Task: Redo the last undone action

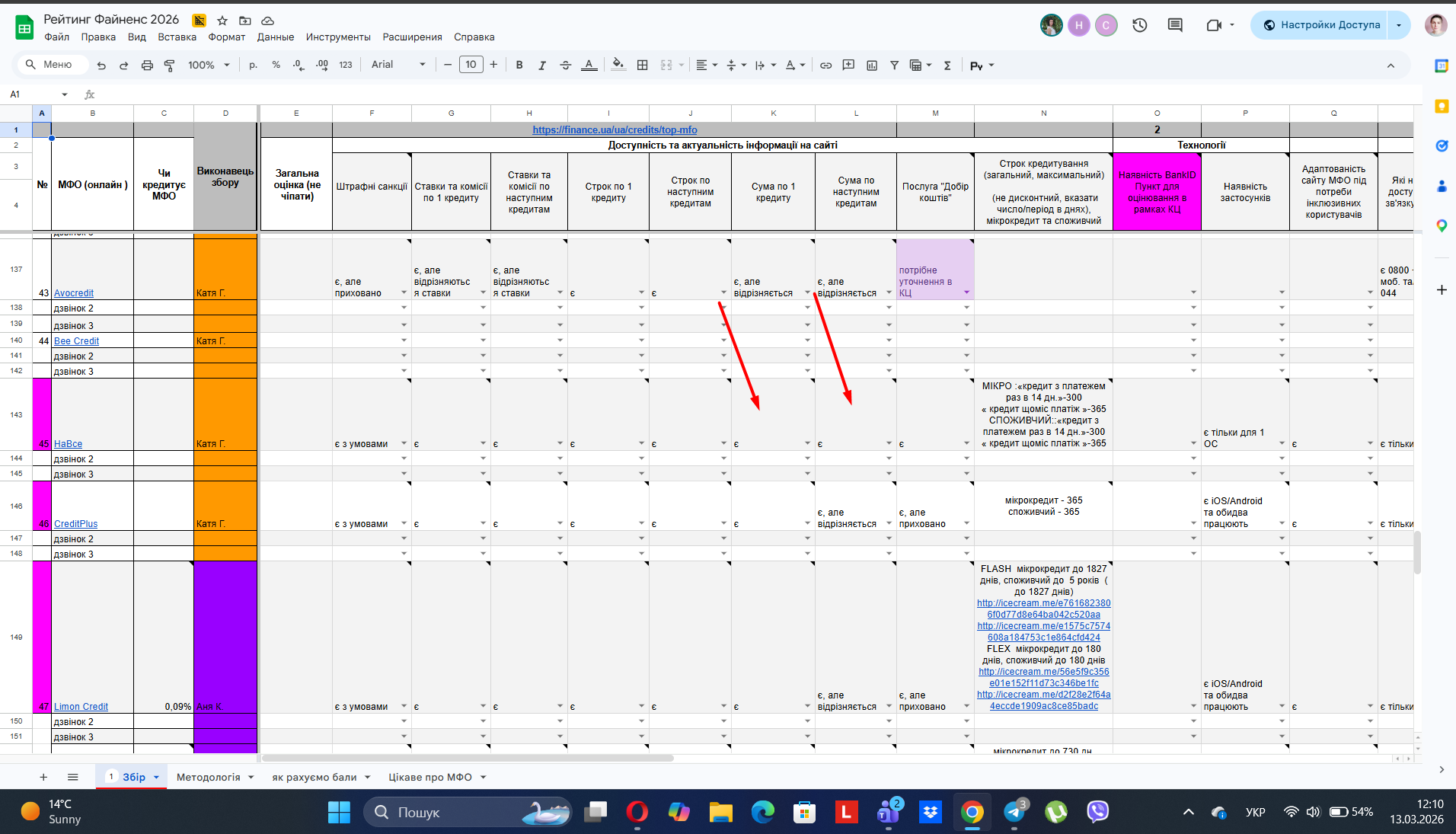Action: [124, 66]
